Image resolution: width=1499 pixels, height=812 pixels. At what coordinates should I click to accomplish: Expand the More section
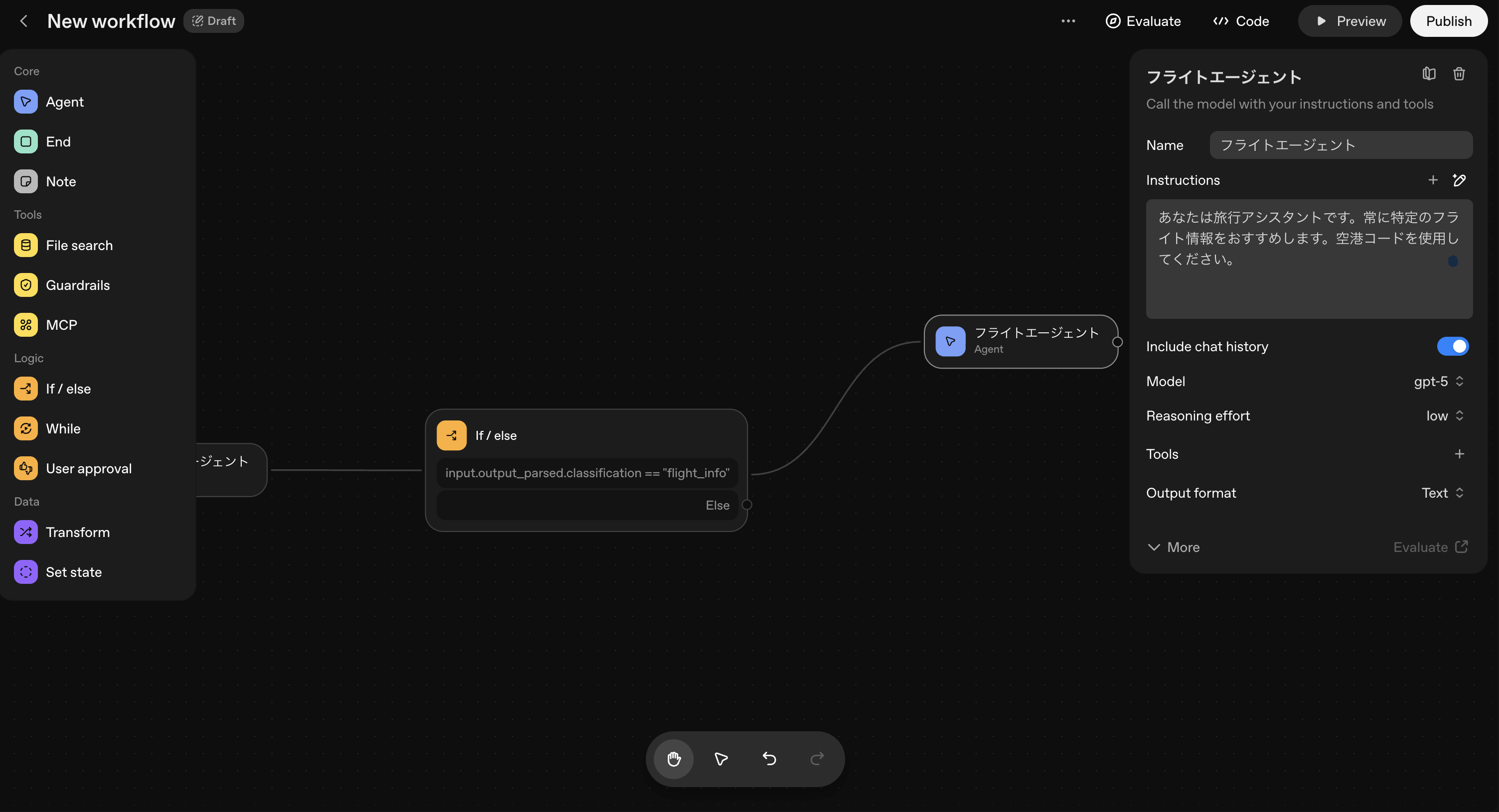[1174, 547]
